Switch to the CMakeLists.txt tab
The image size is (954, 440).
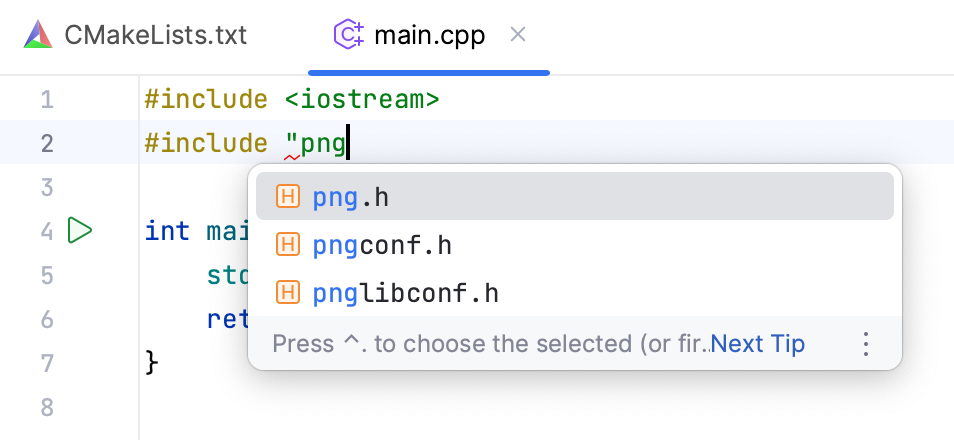coord(155,36)
